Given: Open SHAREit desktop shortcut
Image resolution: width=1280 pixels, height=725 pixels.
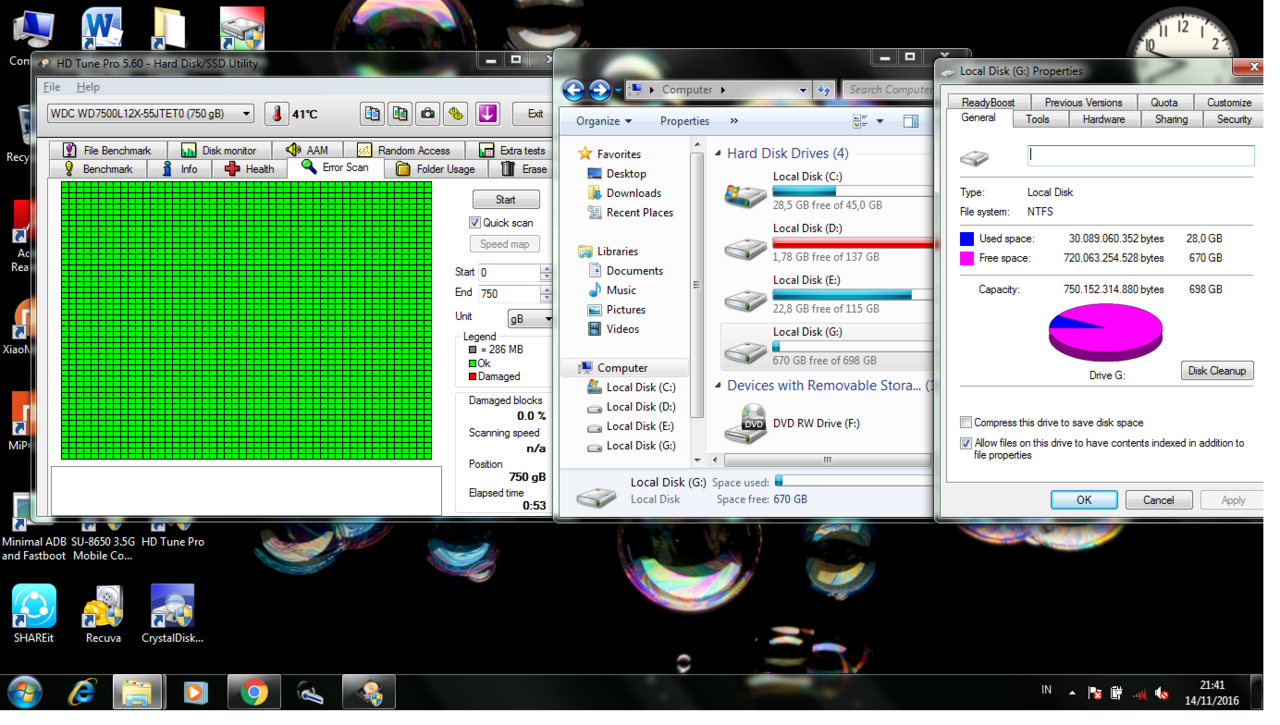Looking at the screenshot, I should 34,613.
